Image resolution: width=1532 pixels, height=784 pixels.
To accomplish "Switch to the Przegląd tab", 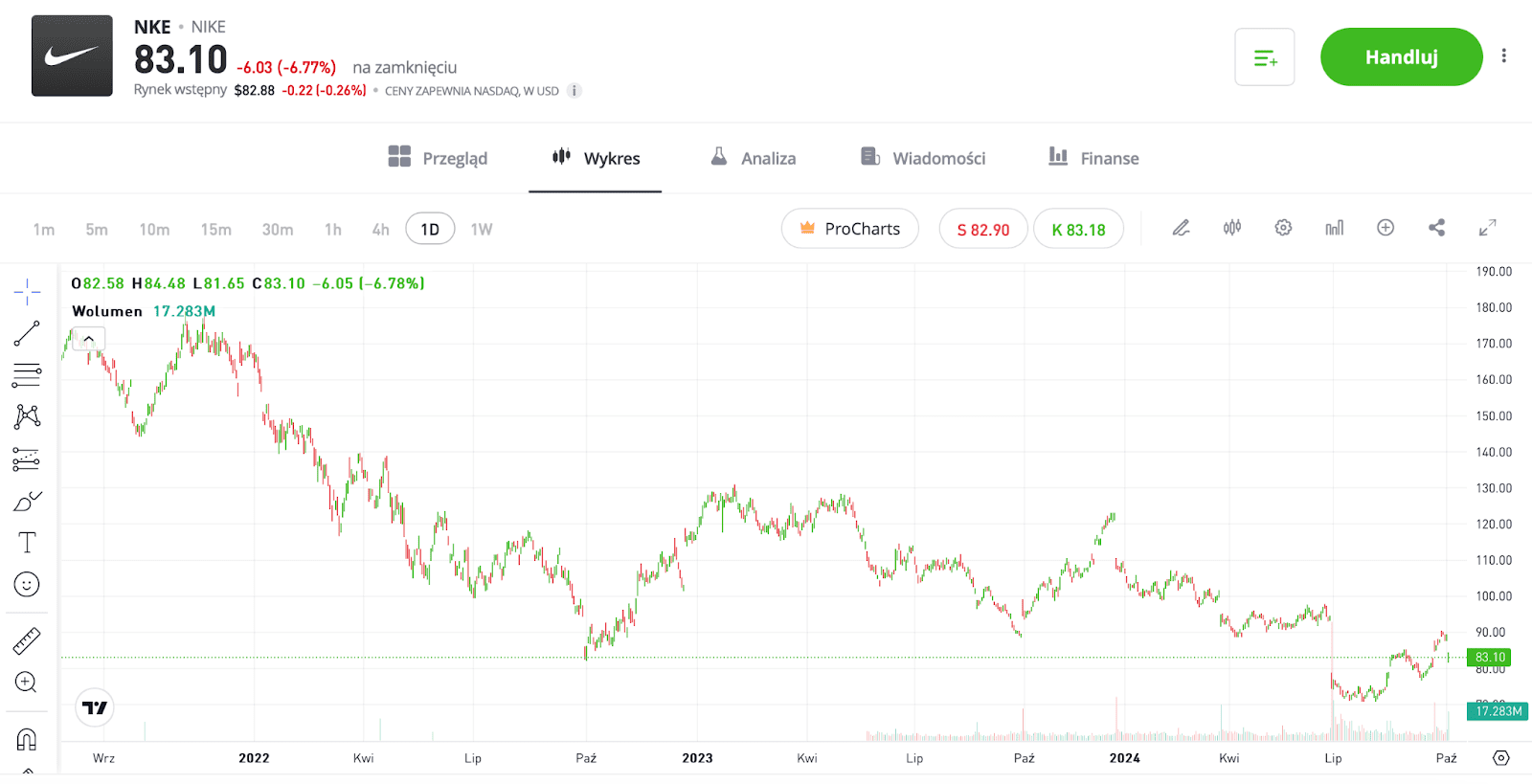I will pos(438,158).
